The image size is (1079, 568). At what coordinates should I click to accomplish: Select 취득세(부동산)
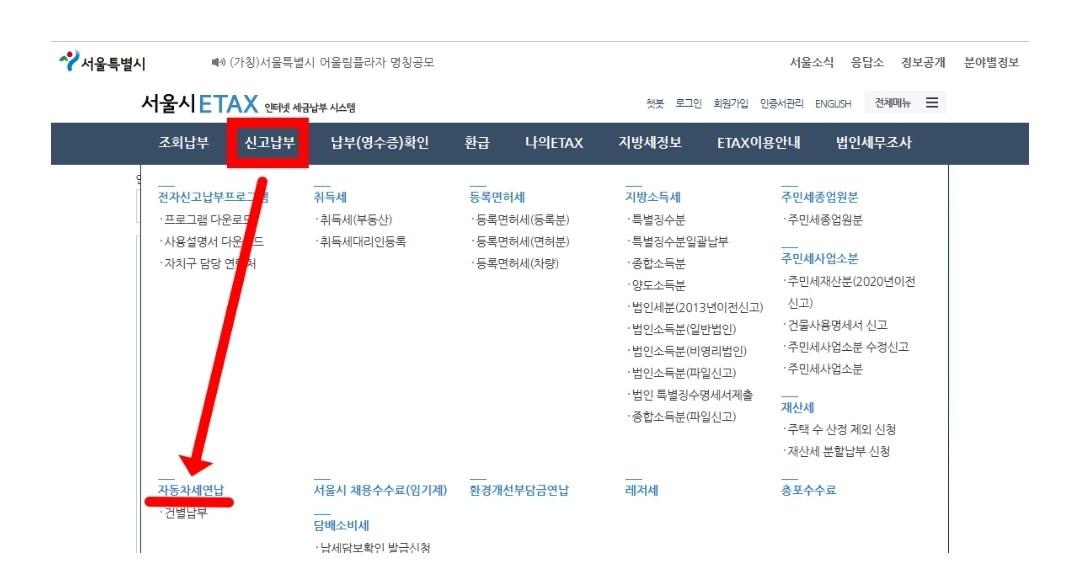point(354,220)
